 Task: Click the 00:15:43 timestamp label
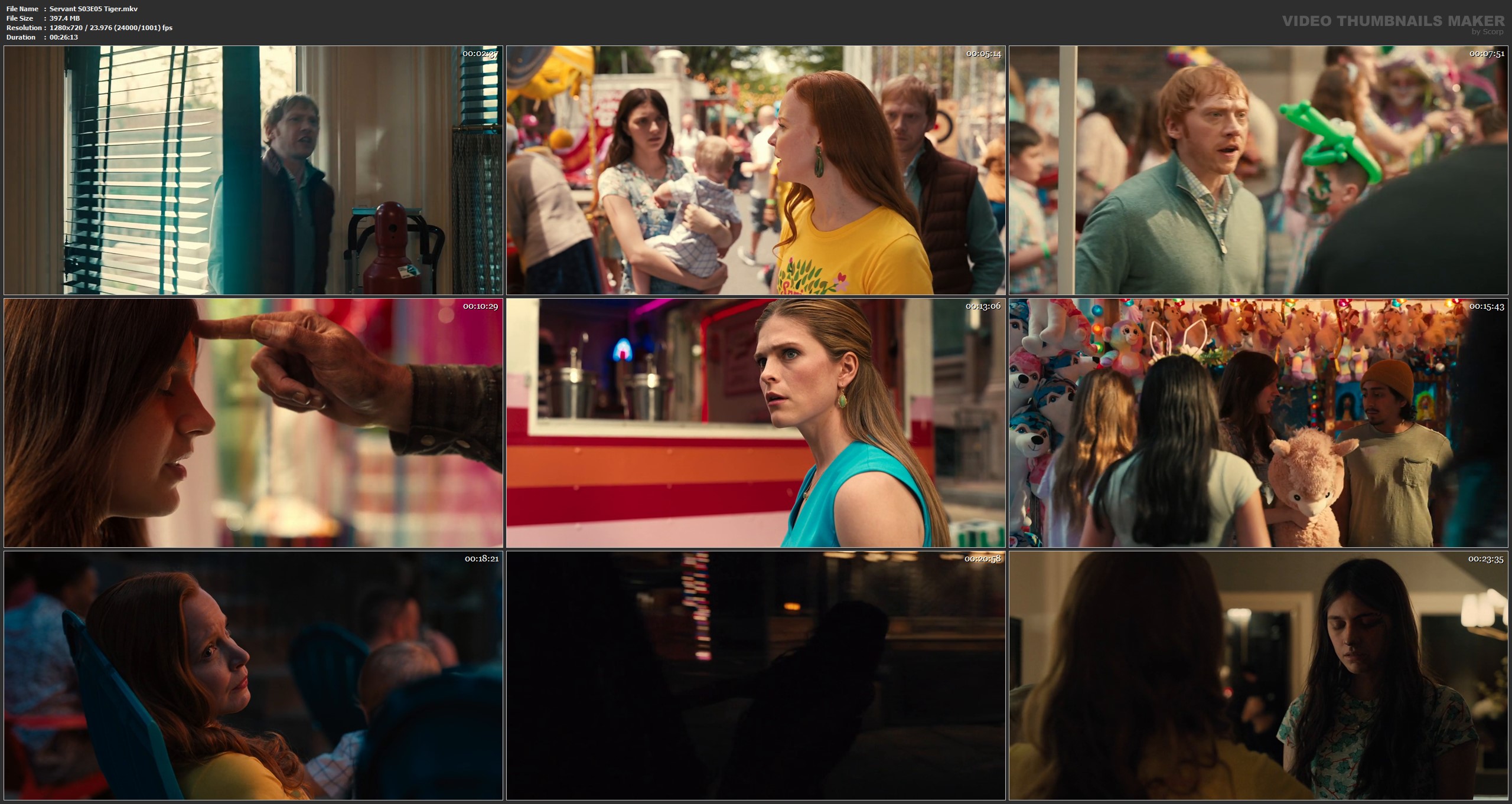click(1487, 306)
